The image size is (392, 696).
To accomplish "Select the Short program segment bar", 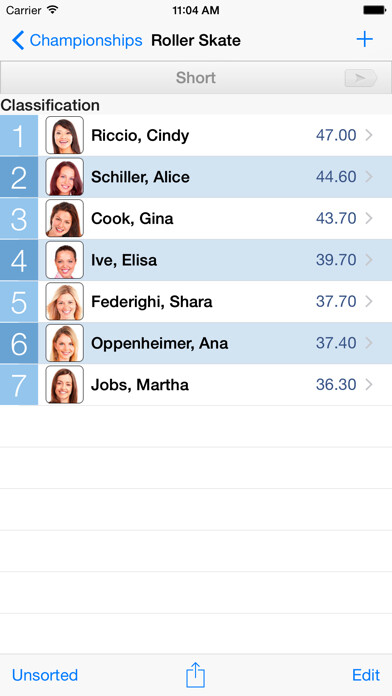I will [196, 78].
